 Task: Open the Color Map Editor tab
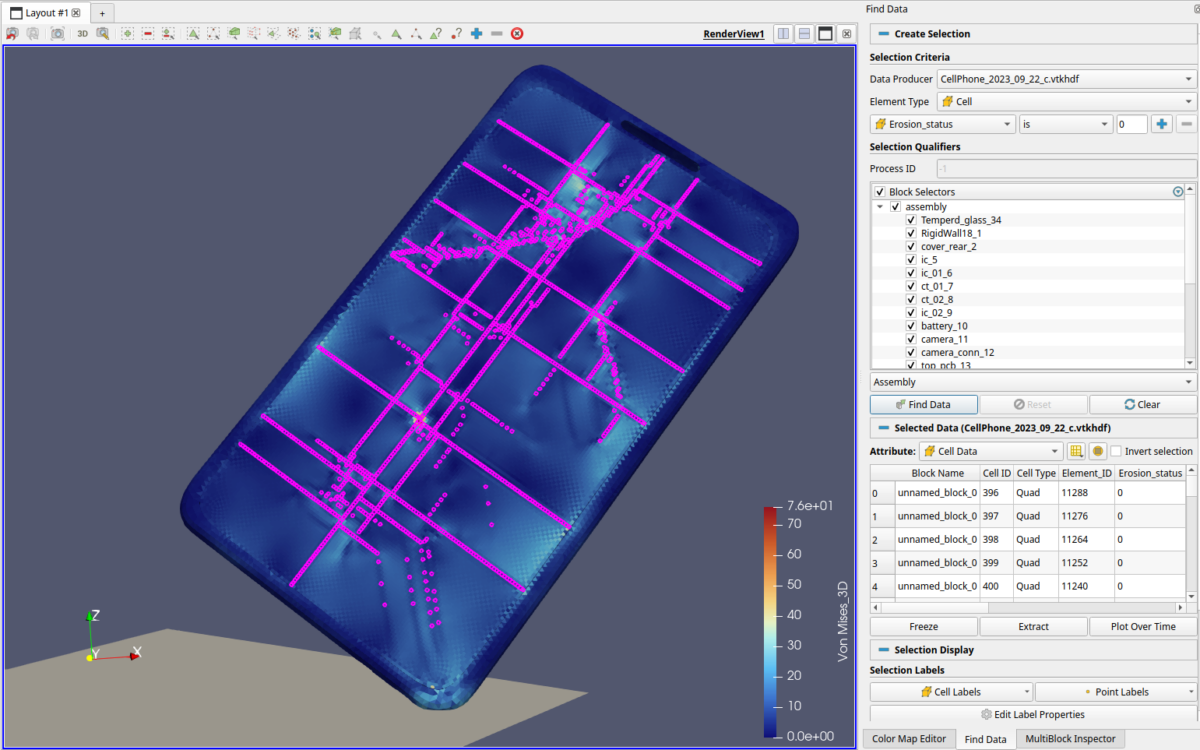[x=908, y=739]
